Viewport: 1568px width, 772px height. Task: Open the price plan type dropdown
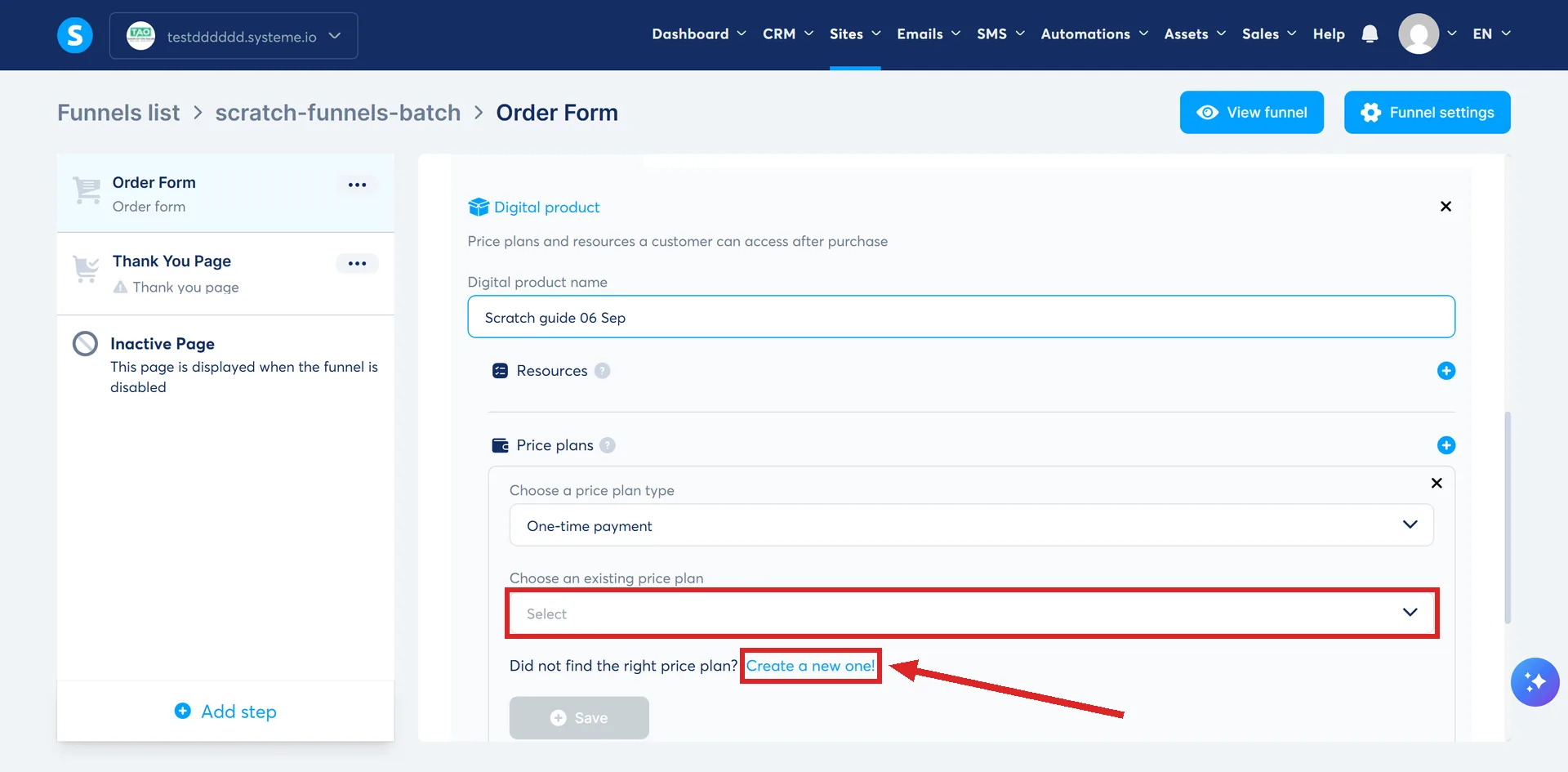[971, 525]
